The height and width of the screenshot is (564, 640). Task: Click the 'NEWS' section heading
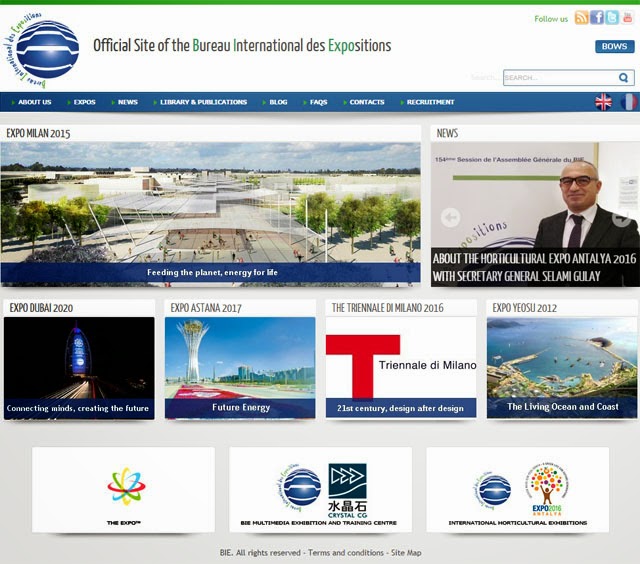tap(447, 133)
